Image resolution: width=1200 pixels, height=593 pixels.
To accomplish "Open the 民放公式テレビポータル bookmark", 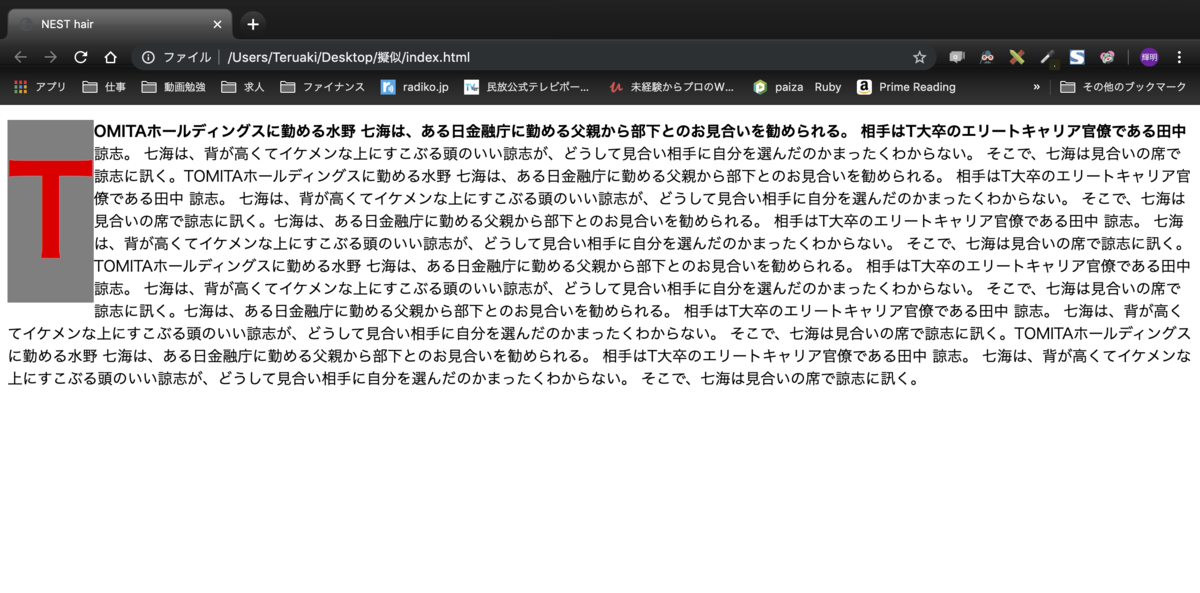I will click(526, 87).
